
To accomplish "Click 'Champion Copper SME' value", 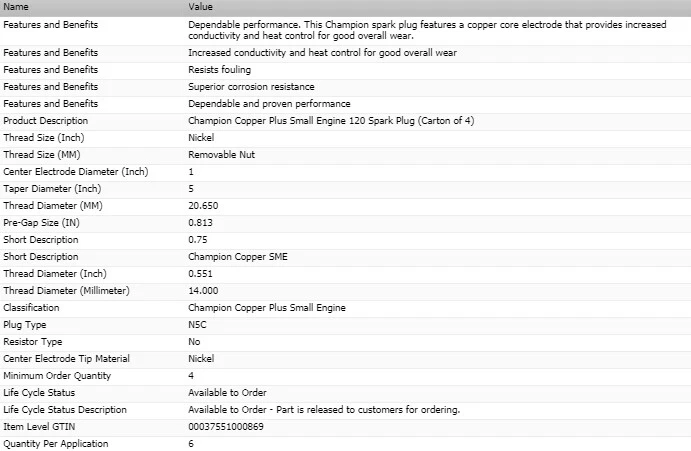I will [x=238, y=257].
